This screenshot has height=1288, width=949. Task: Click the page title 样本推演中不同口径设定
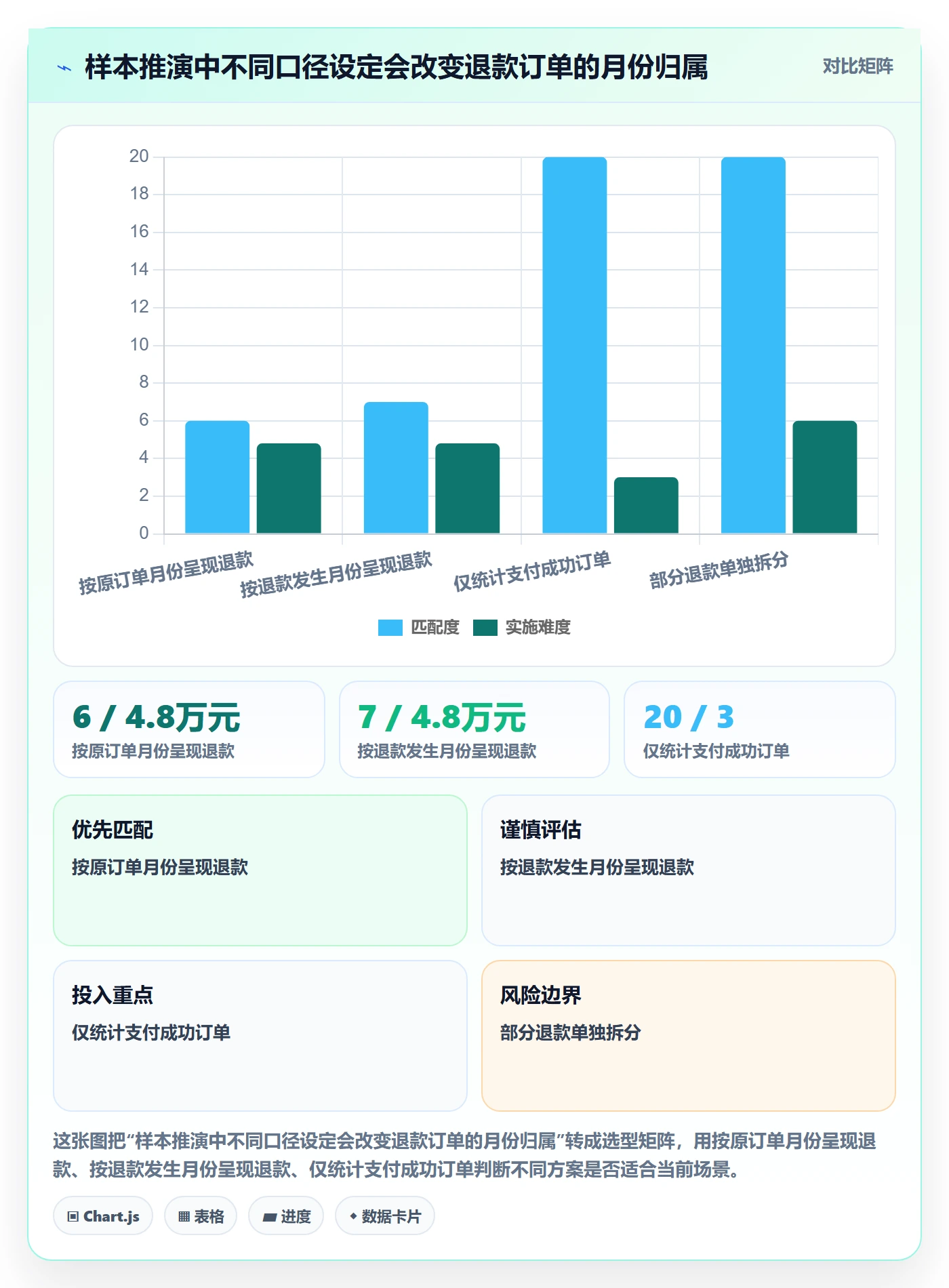tap(397, 67)
